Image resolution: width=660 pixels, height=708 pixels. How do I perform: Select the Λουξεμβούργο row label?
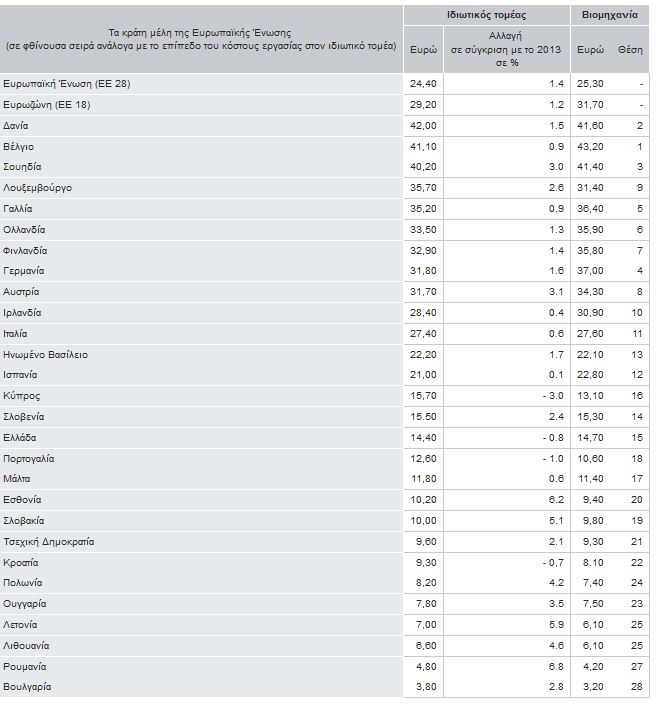37,187
